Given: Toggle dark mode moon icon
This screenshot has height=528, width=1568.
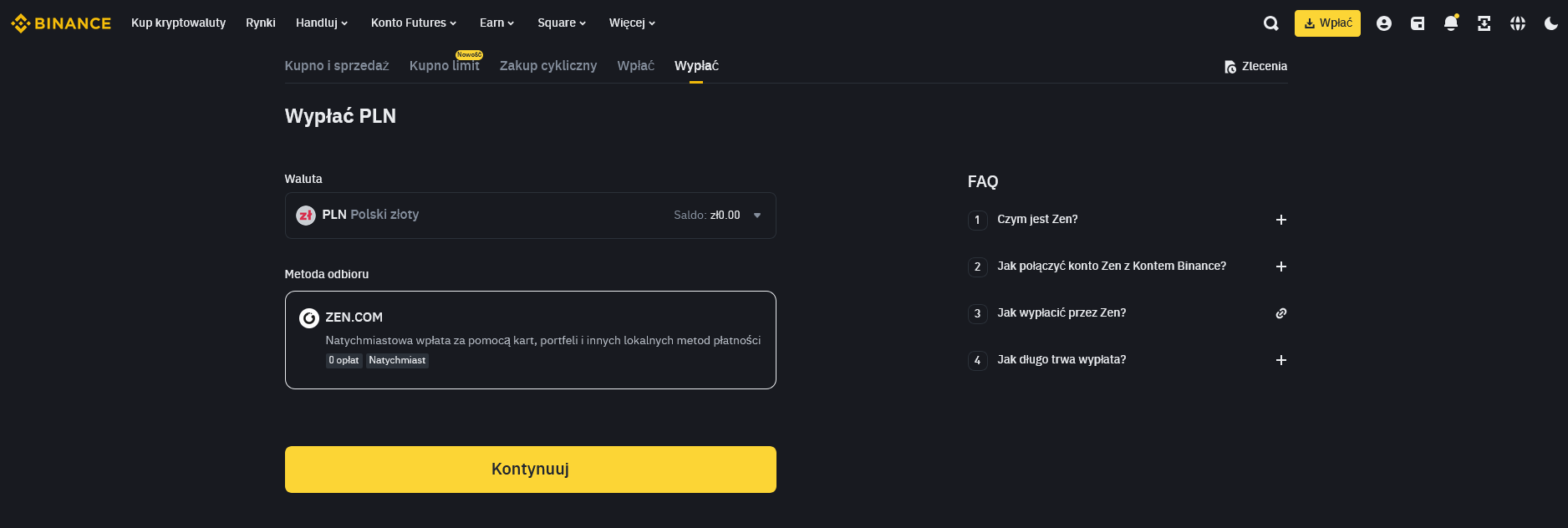Looking at the screenshot, I should [1551, 23].
